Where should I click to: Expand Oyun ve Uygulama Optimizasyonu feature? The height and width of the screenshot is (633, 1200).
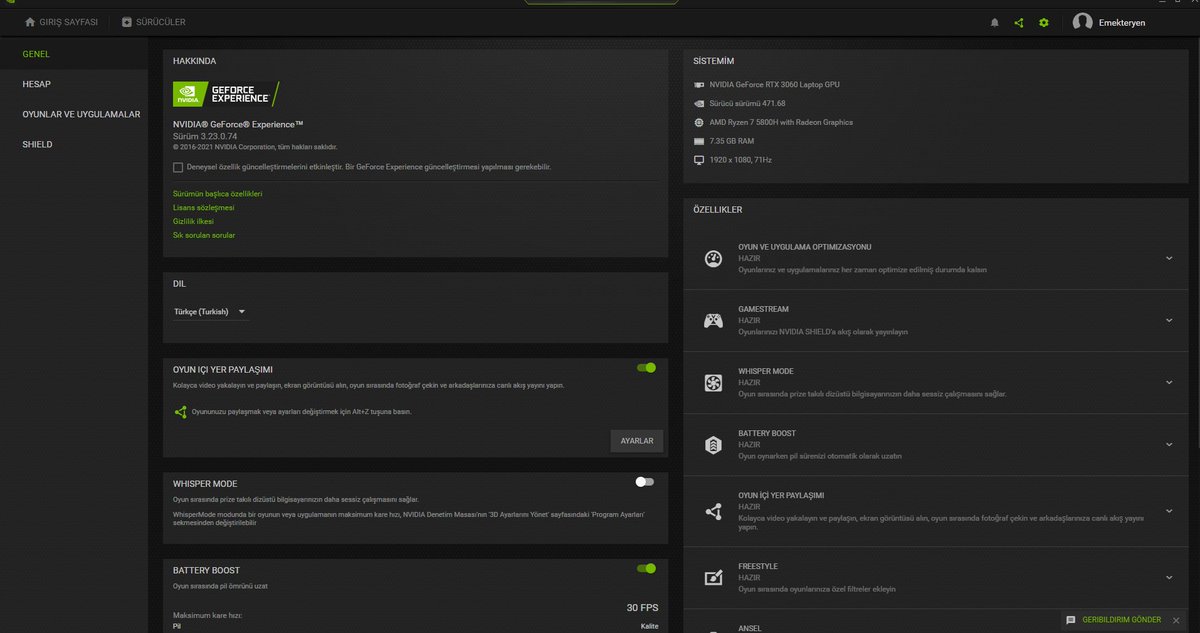(1169, 258)
